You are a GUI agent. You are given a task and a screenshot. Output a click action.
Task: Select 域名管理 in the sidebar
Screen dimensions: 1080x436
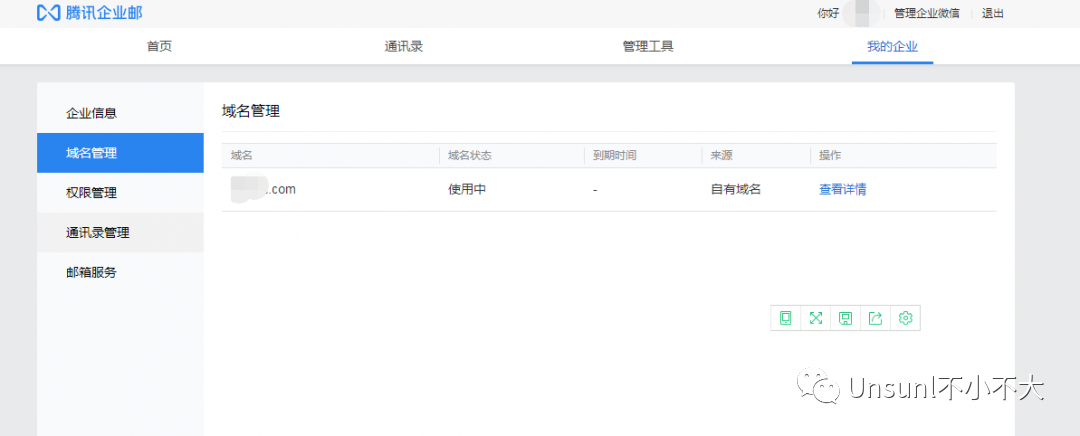121,153
